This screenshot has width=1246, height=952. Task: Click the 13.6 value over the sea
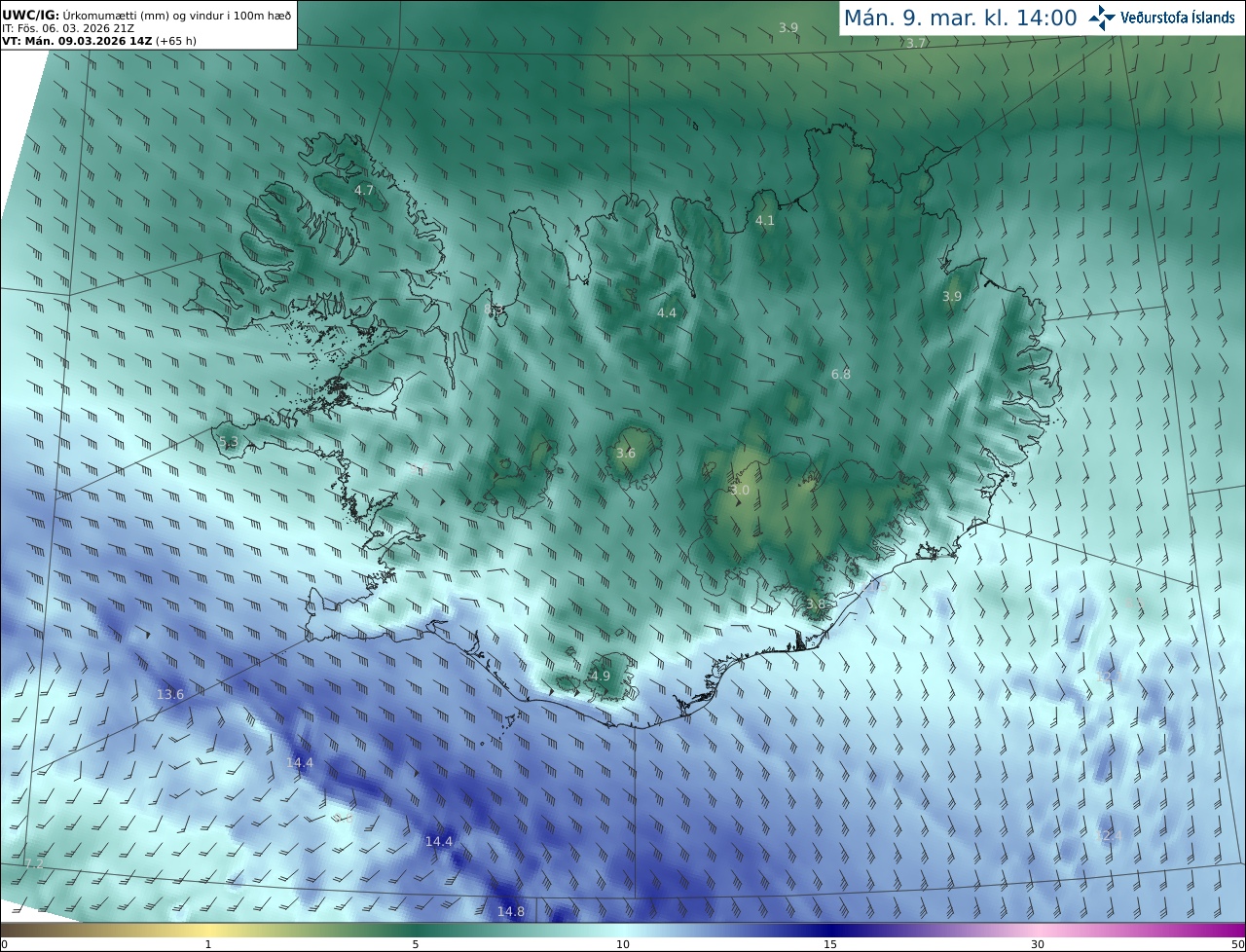tap(170, 694)
